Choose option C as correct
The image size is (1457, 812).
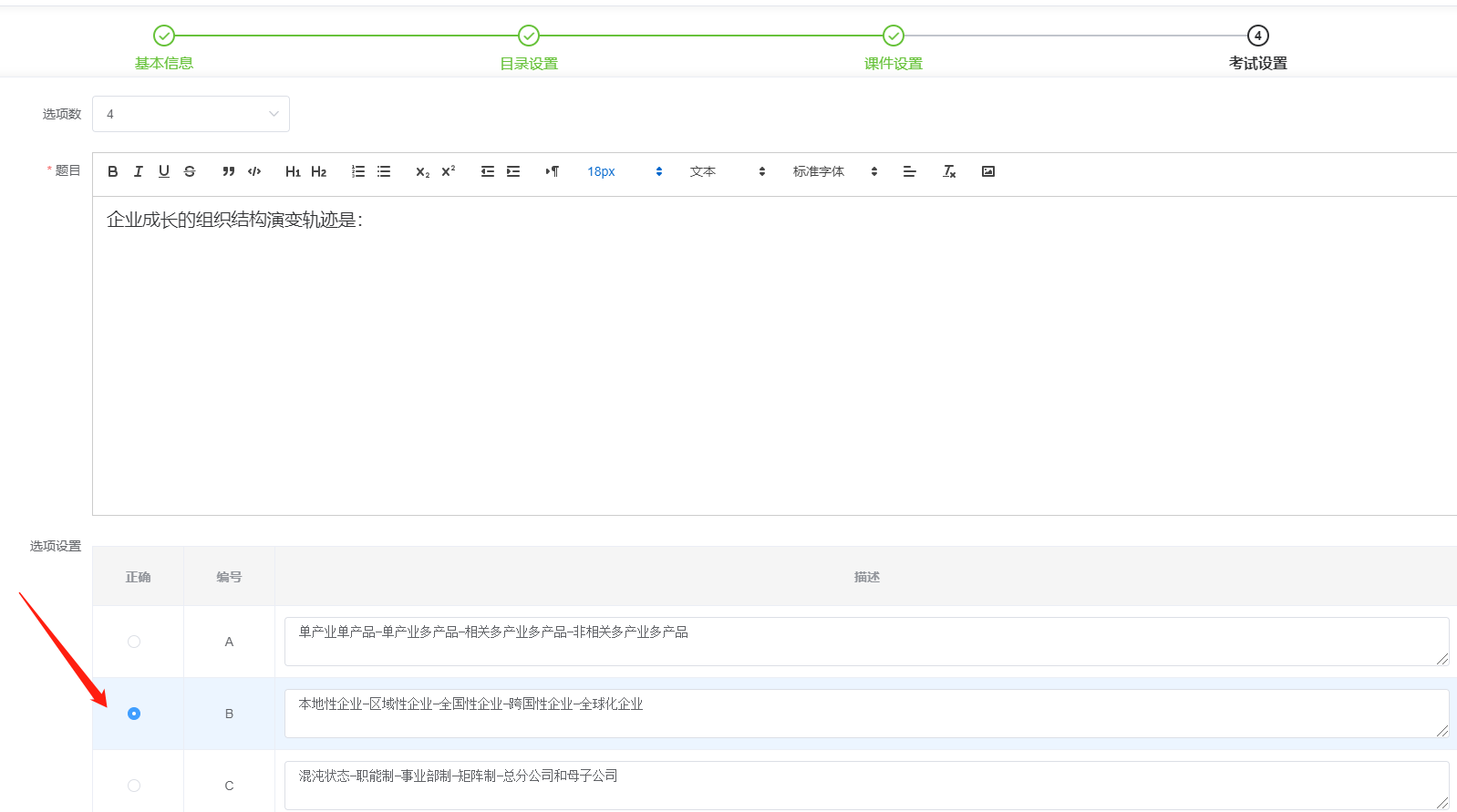point(134,786)
